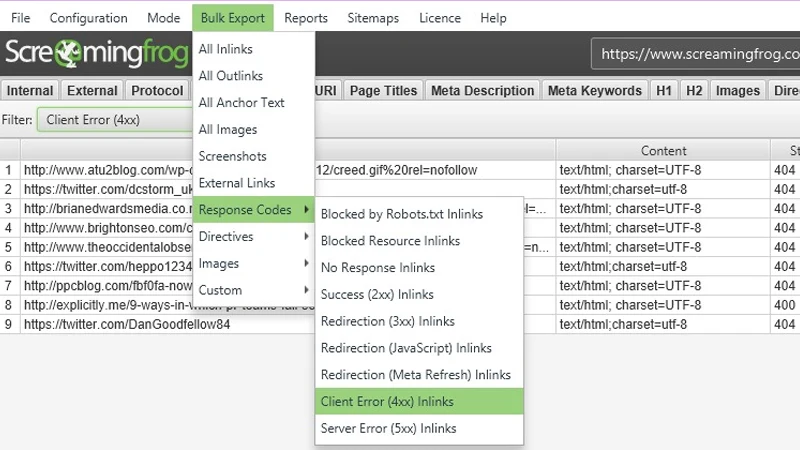Choose All Outlinks export
The image size is (800, 450).
[x=254, y=76]
